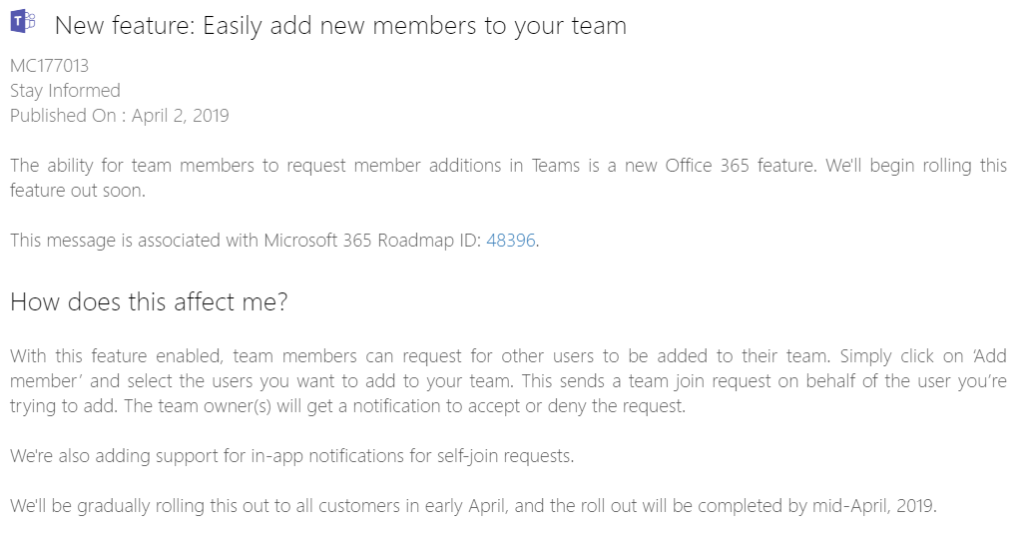Click 'feature out soon.' line of text
This screenshot has width=1024, height=536.
78,191
